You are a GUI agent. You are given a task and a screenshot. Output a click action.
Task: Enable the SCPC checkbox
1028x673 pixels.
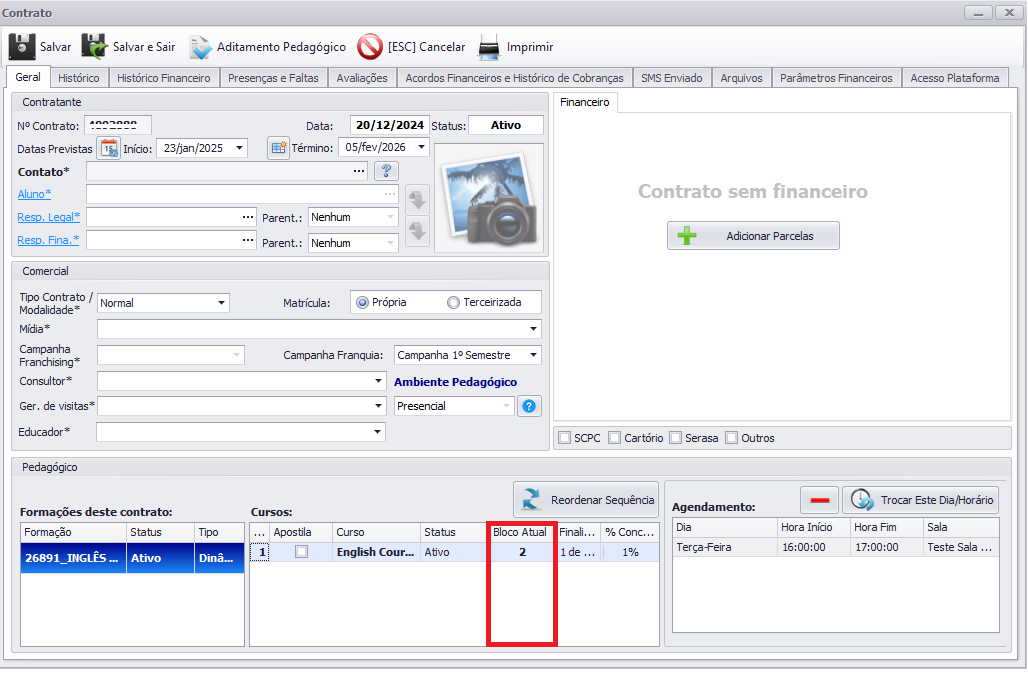pyautogui.click(x=565, y=438)
